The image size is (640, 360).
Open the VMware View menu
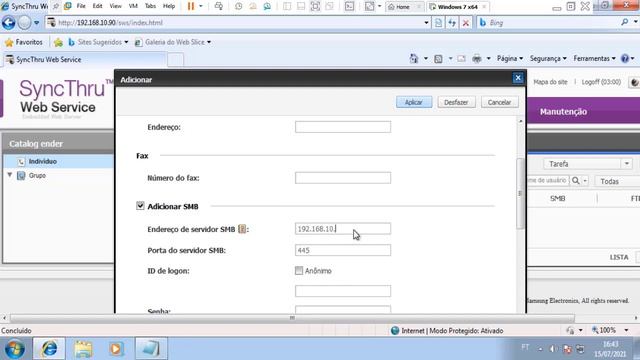[115, 6]
